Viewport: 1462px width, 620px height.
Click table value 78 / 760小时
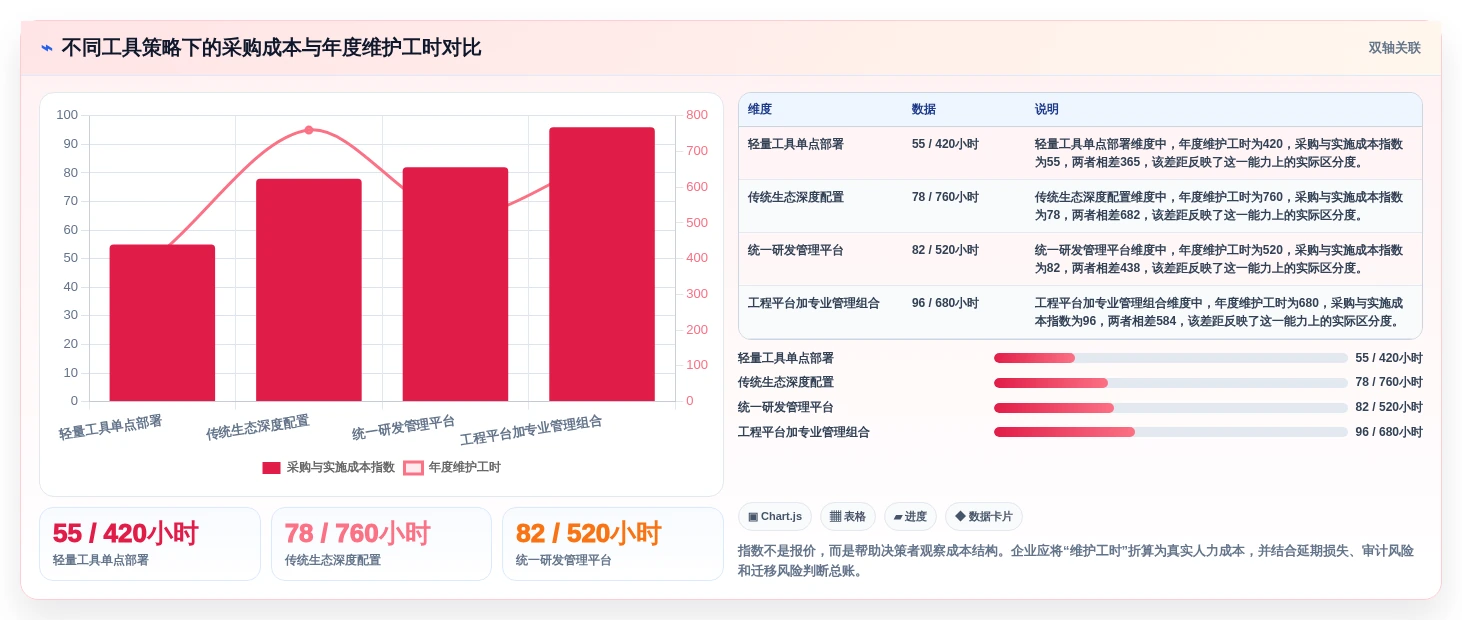pos(945,197)
